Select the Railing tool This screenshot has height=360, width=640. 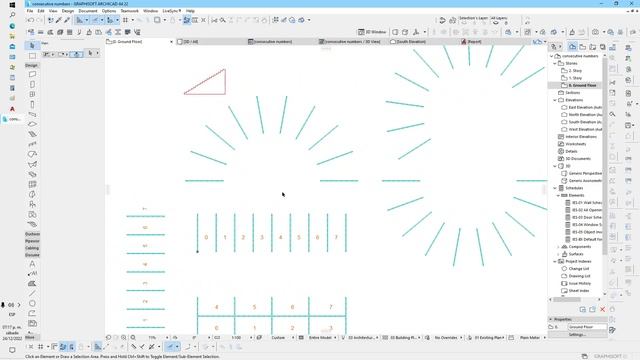point(32,144)
